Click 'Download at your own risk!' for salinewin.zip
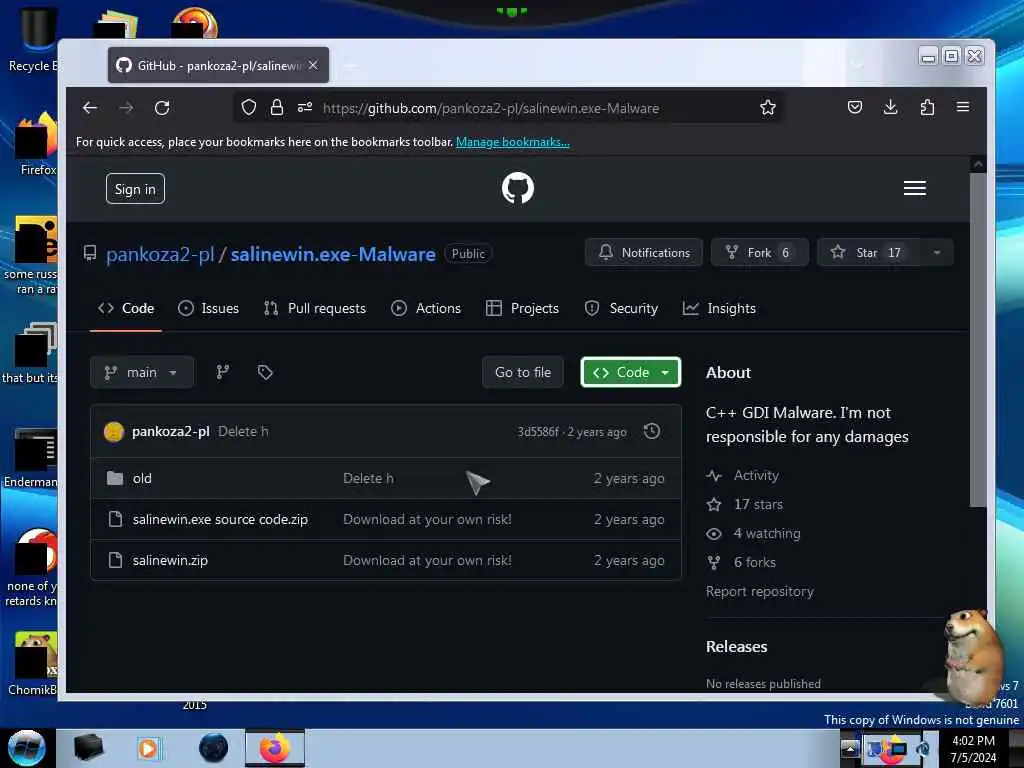This screenshot has height=768, width=1024. tap(427, 560)
